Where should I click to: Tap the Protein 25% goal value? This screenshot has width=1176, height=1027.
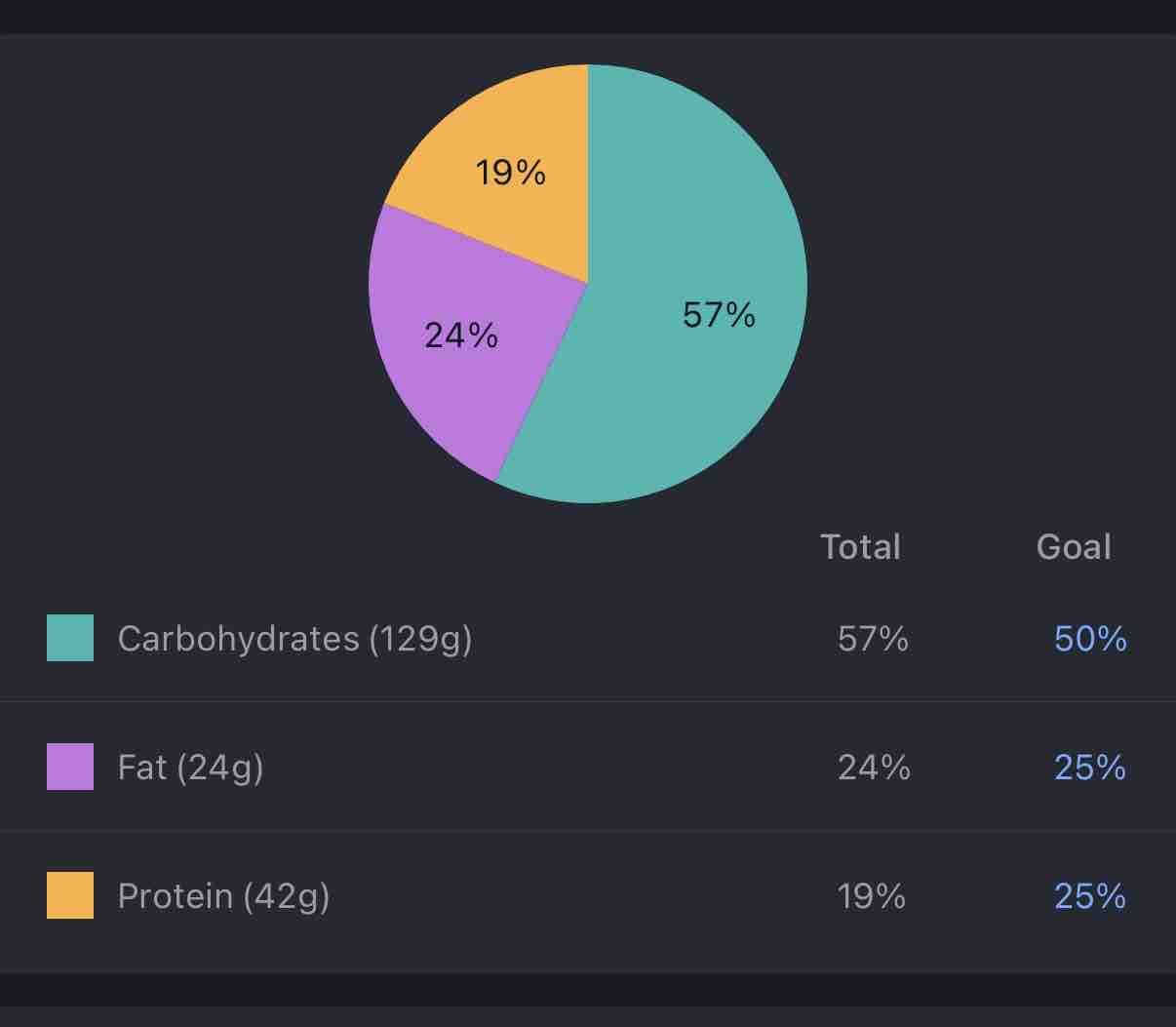(1090, 896)
